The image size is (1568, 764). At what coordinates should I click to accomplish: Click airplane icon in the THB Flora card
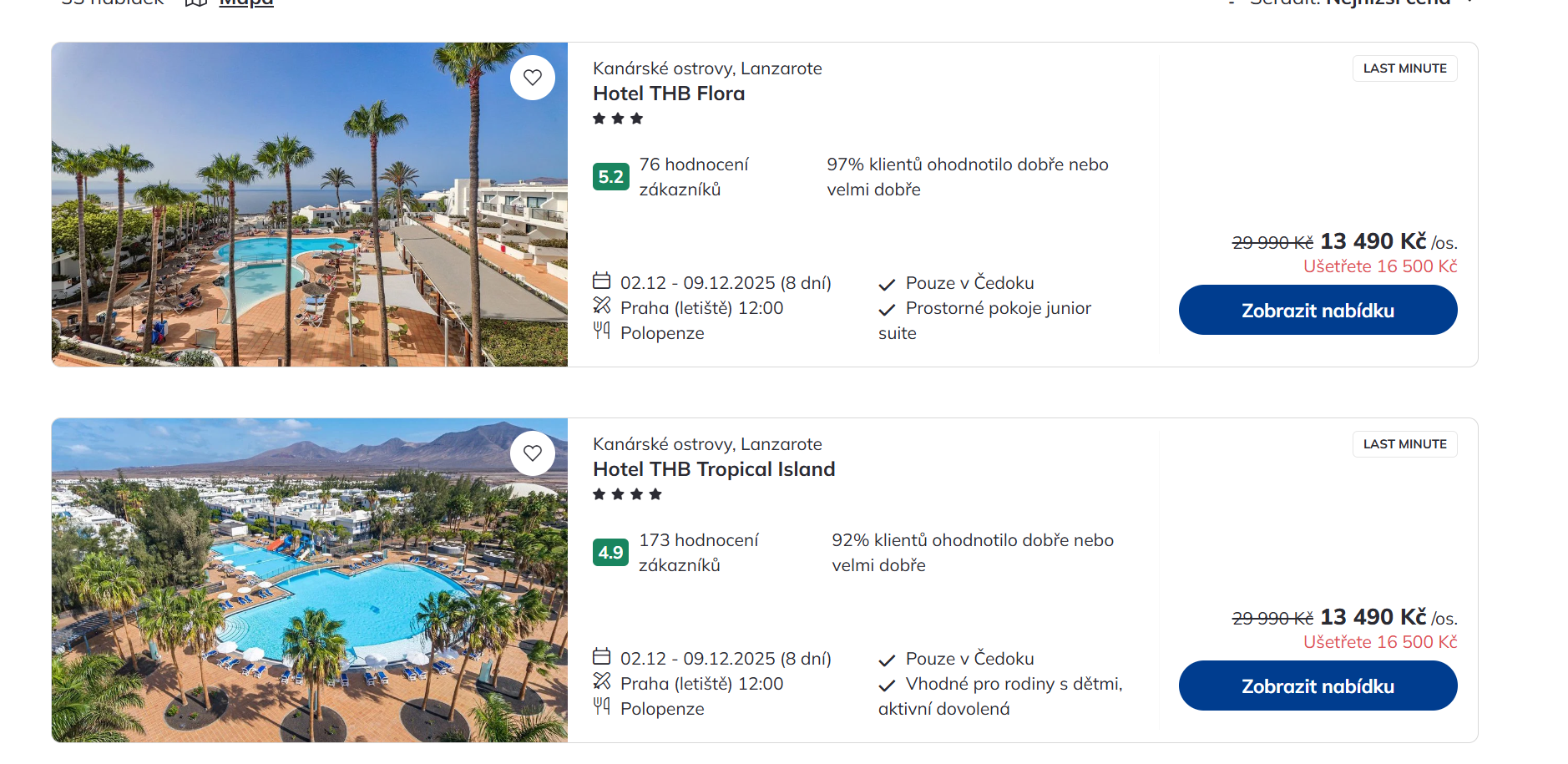602,306
